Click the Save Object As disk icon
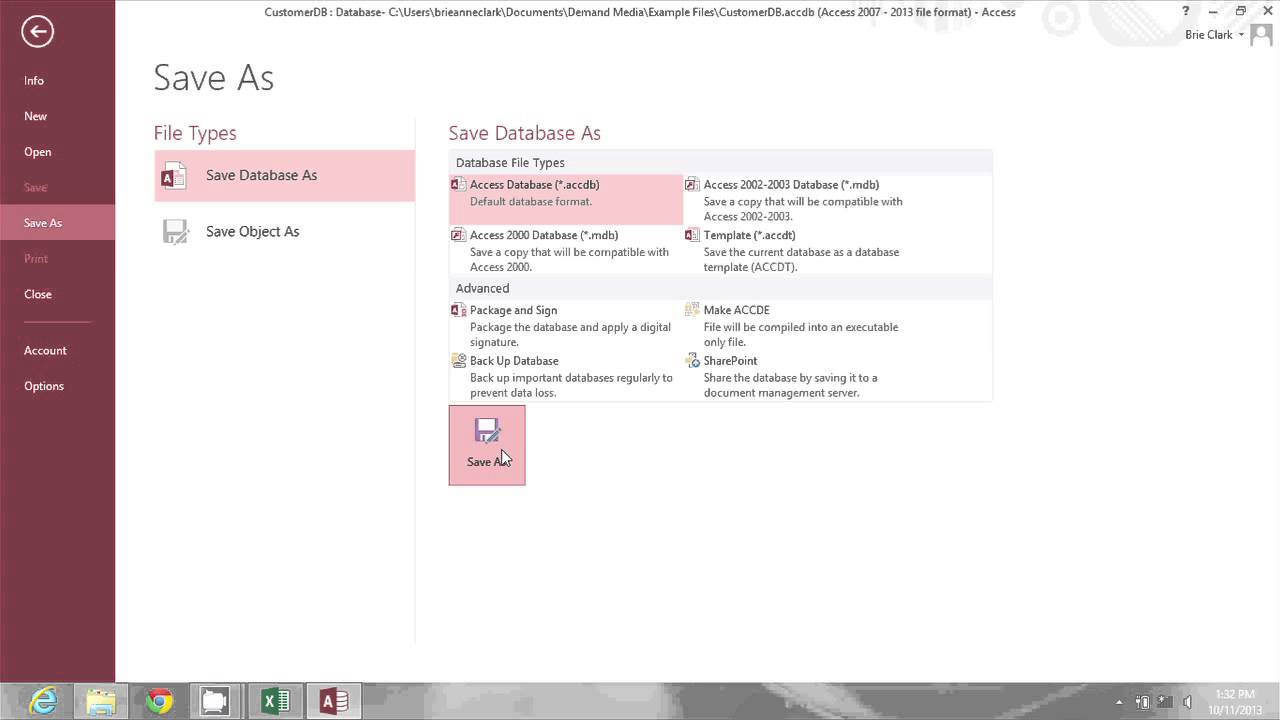The width and height of the screenshot is (1280, 720). (175, 232)
